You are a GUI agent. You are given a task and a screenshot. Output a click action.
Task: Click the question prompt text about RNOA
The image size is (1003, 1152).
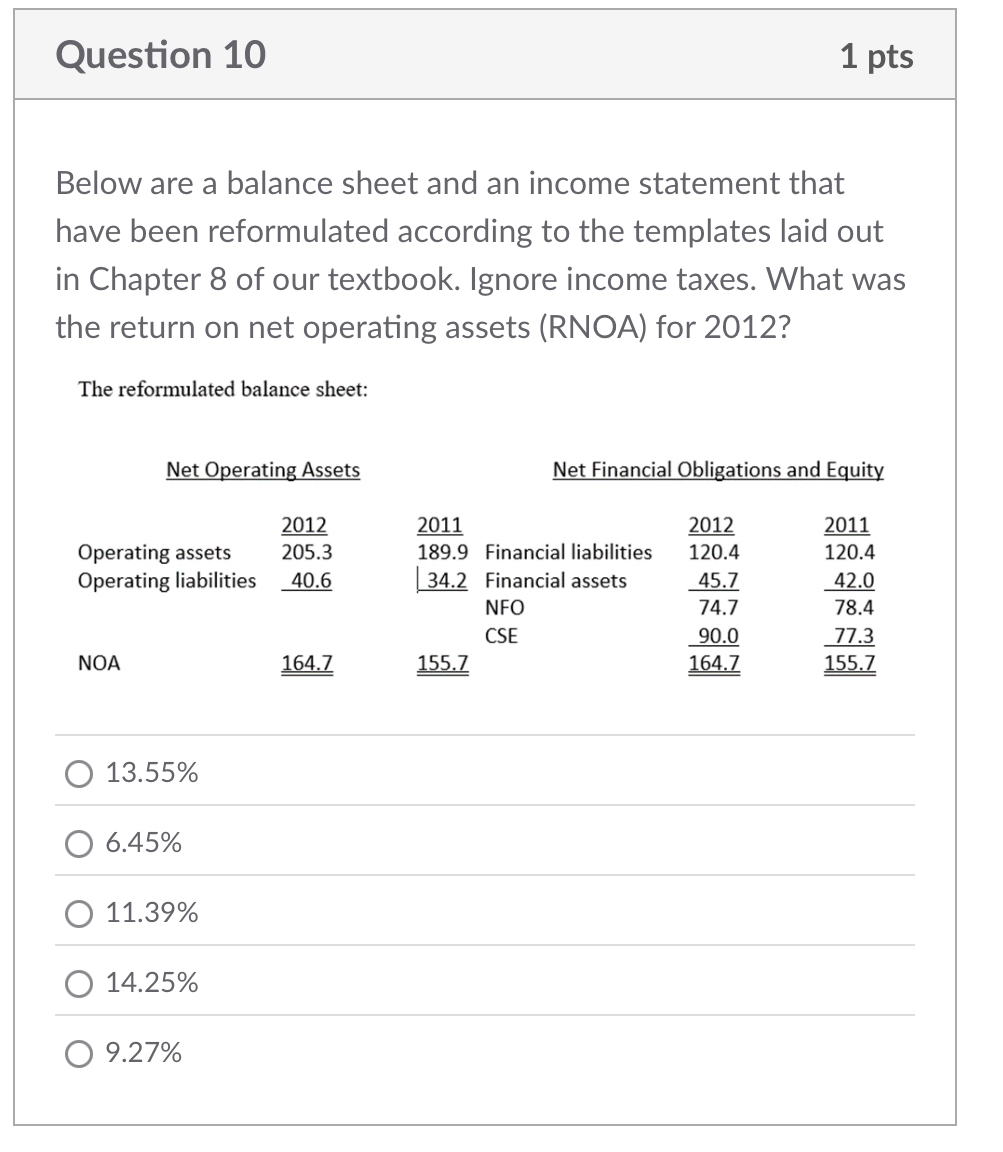[x=480, y=255]
